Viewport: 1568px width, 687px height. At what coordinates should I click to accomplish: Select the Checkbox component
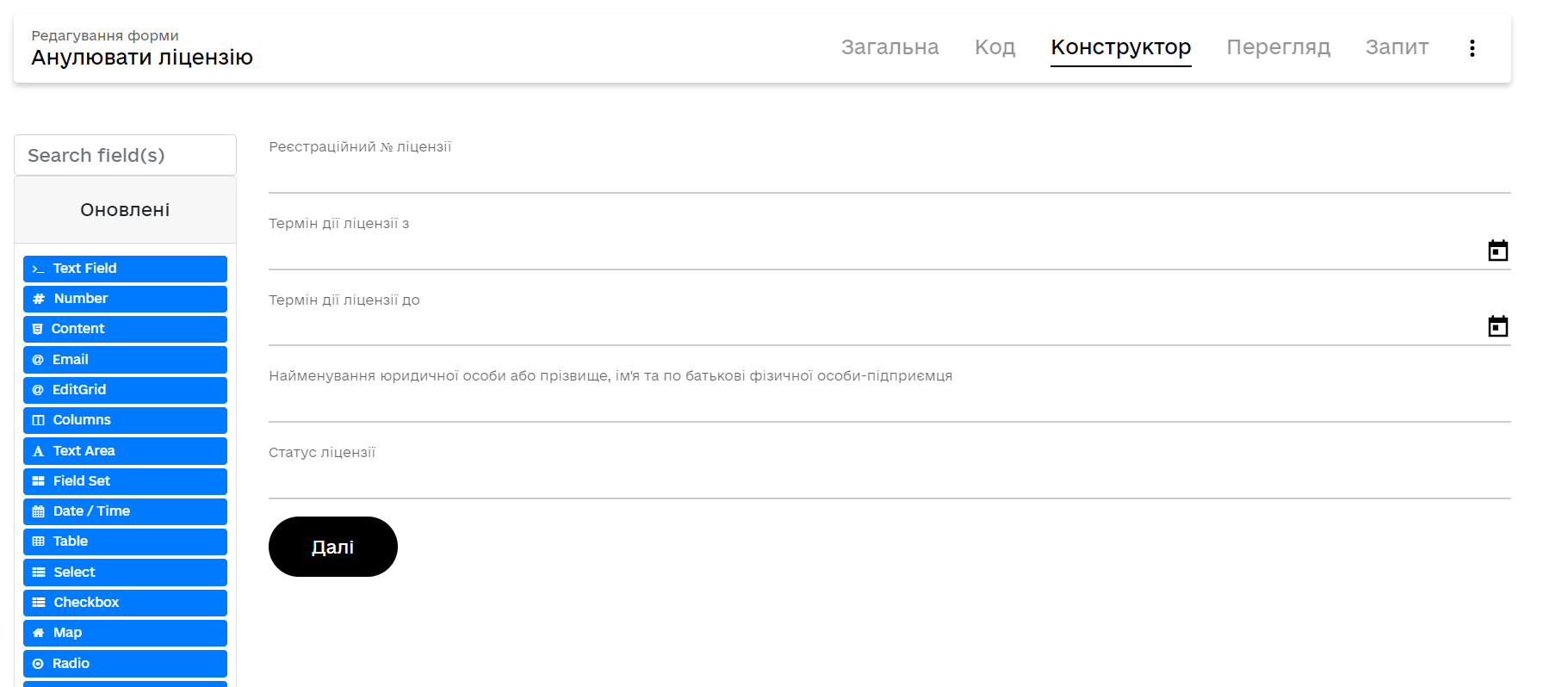pos(125,603)
